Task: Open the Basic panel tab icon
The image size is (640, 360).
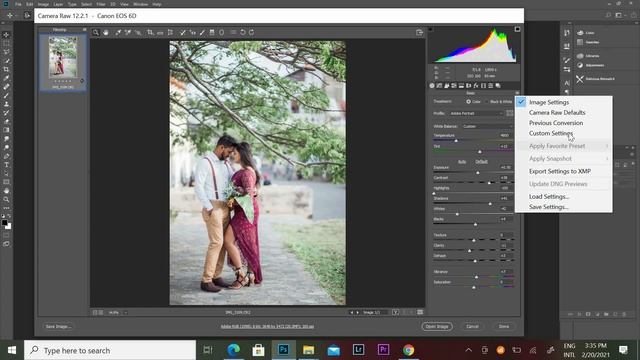Action: coord(432,86)
